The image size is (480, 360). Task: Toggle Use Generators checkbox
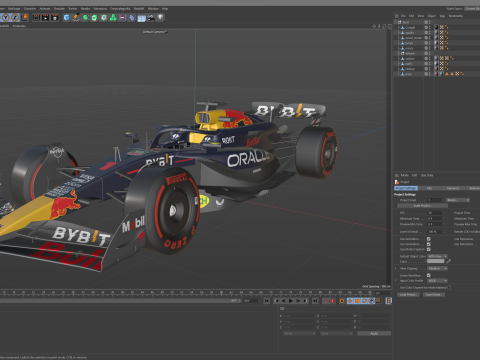[429, 244]
